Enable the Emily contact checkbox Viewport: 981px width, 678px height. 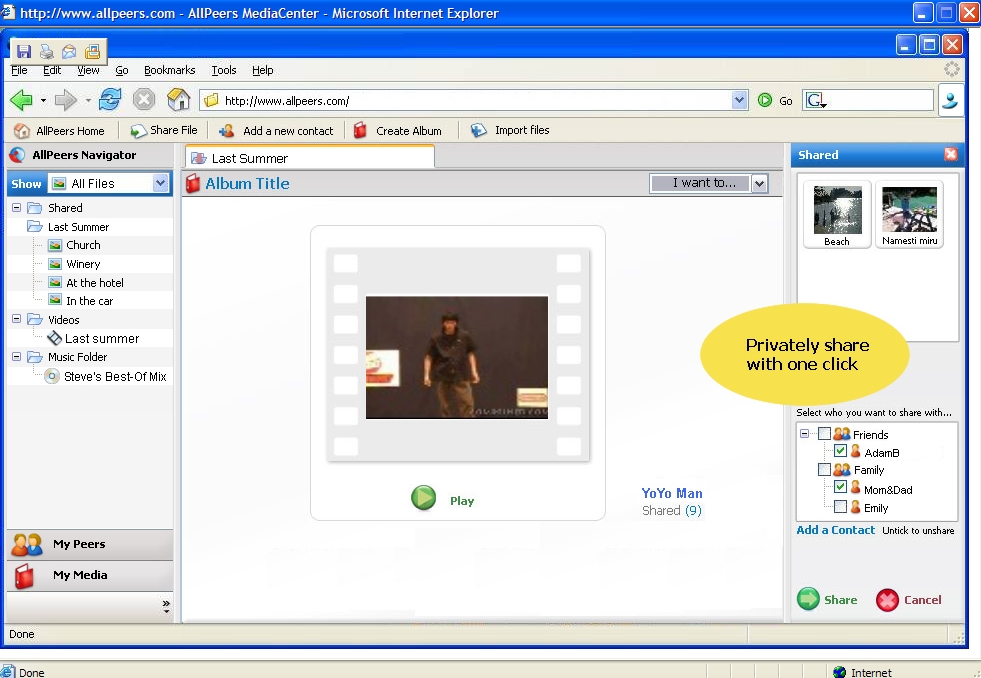[x=840, y=507]
